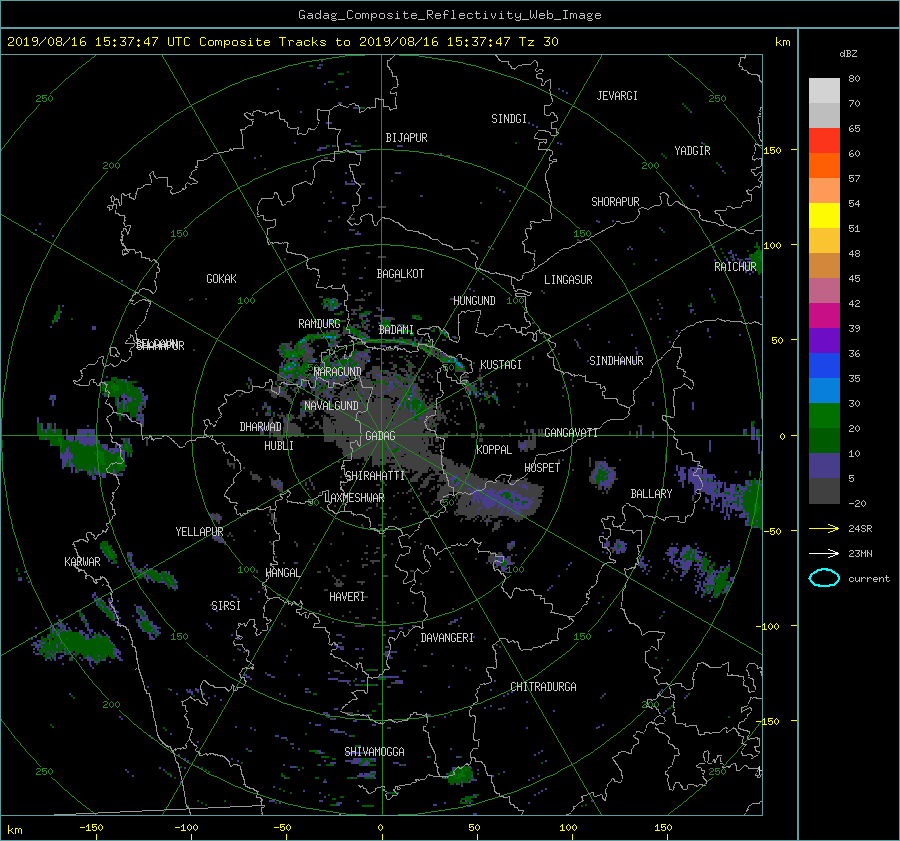The height and width of the screenshot is (841, 900).
Task: Click the JEVARGI city label
Action: 617,96
